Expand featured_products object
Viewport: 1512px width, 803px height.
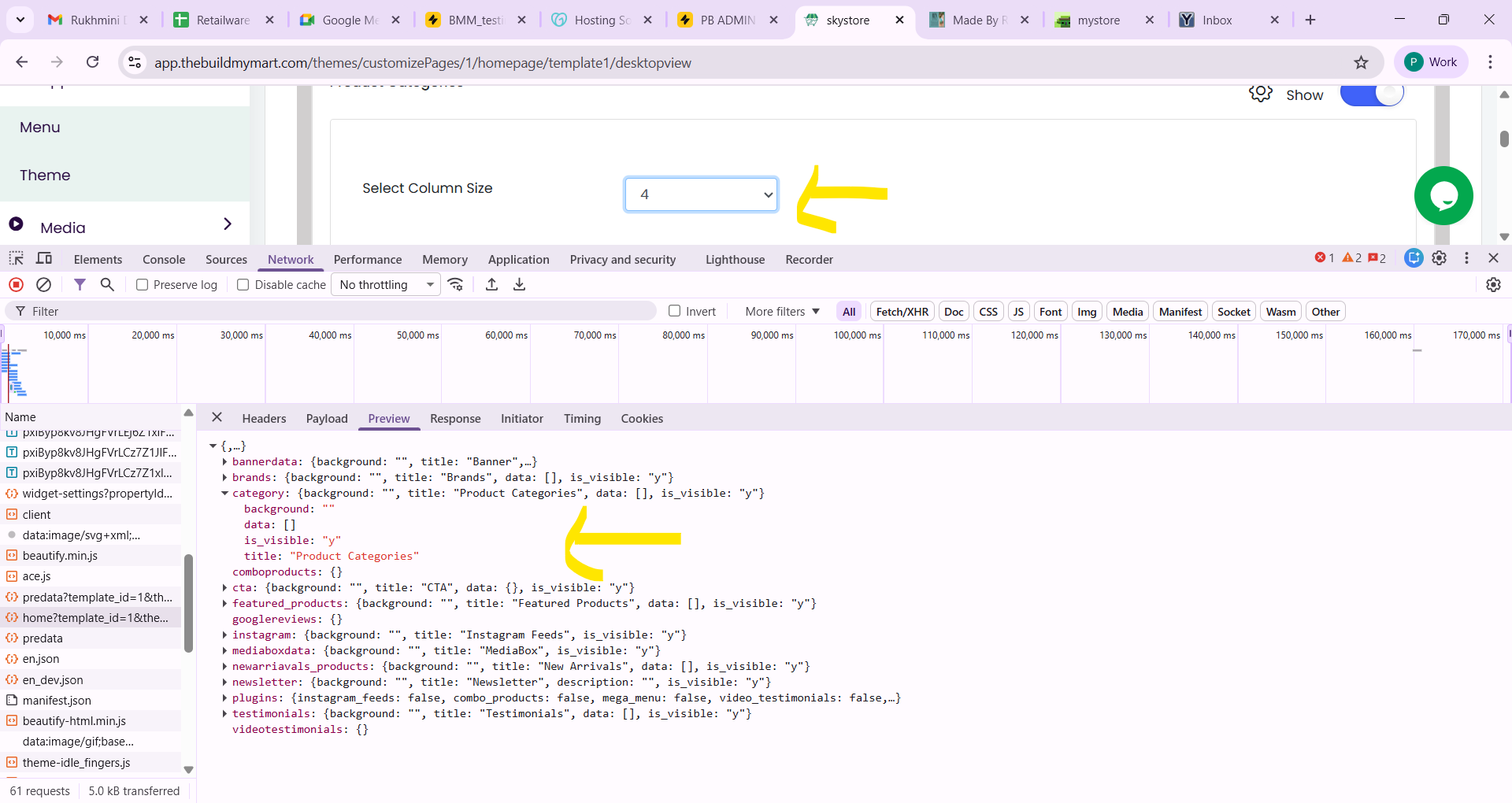[x=224, y=604]
